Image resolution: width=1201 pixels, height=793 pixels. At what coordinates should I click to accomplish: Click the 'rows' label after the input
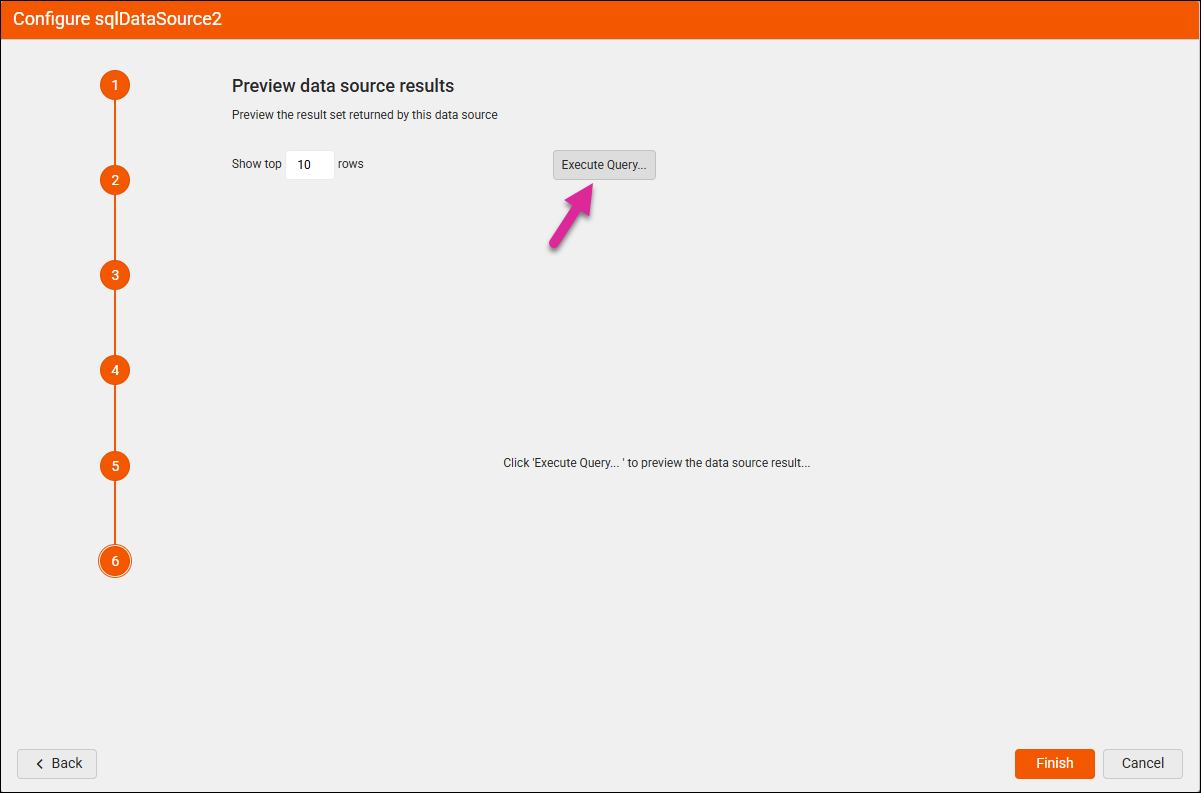[x=351, y=164]
